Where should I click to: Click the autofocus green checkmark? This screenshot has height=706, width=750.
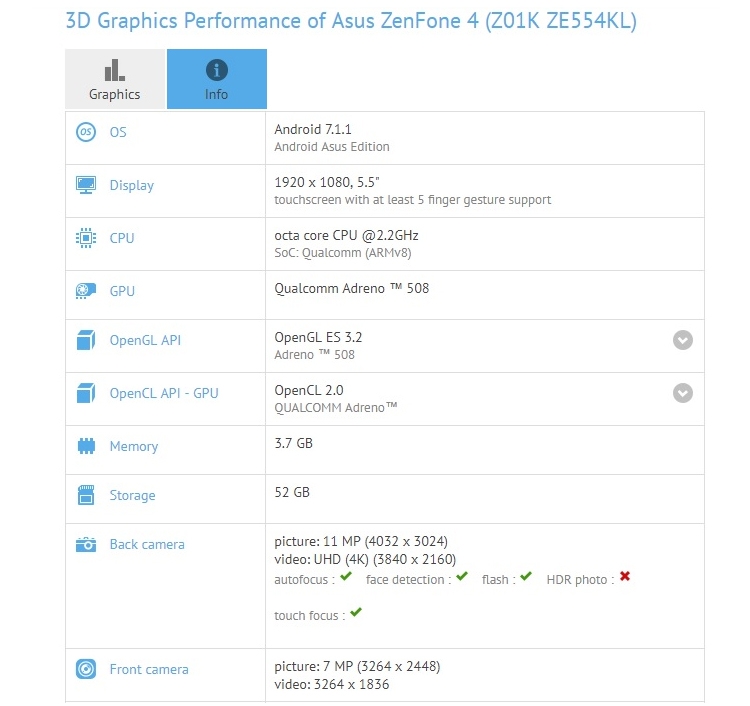pos(346,577)
